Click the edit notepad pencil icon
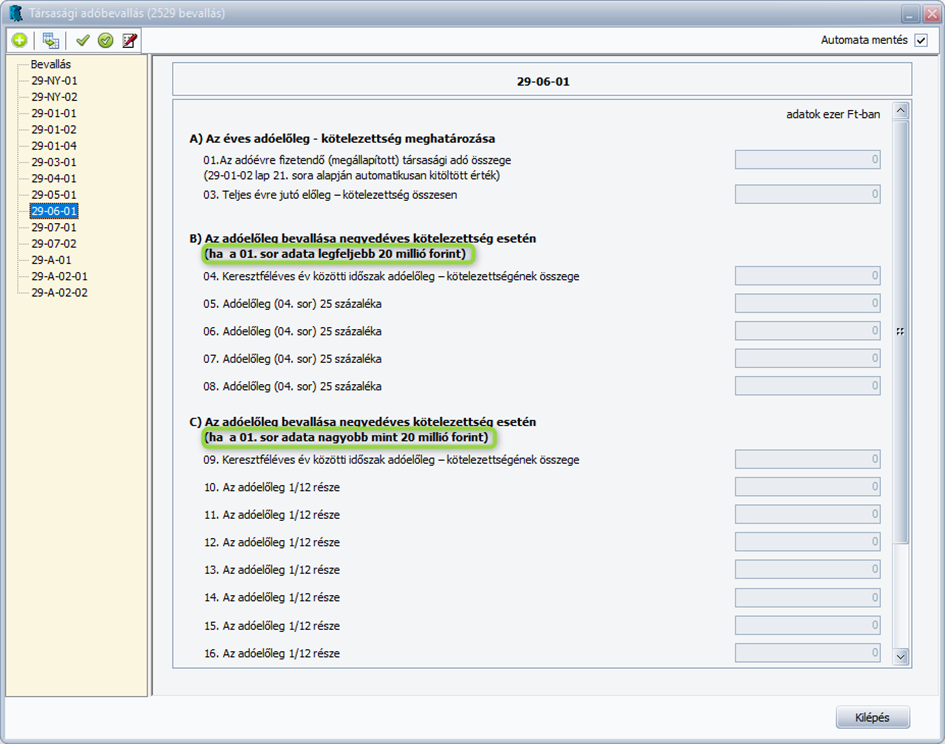Screen dimensions: 945x744 tap(129, 40)
